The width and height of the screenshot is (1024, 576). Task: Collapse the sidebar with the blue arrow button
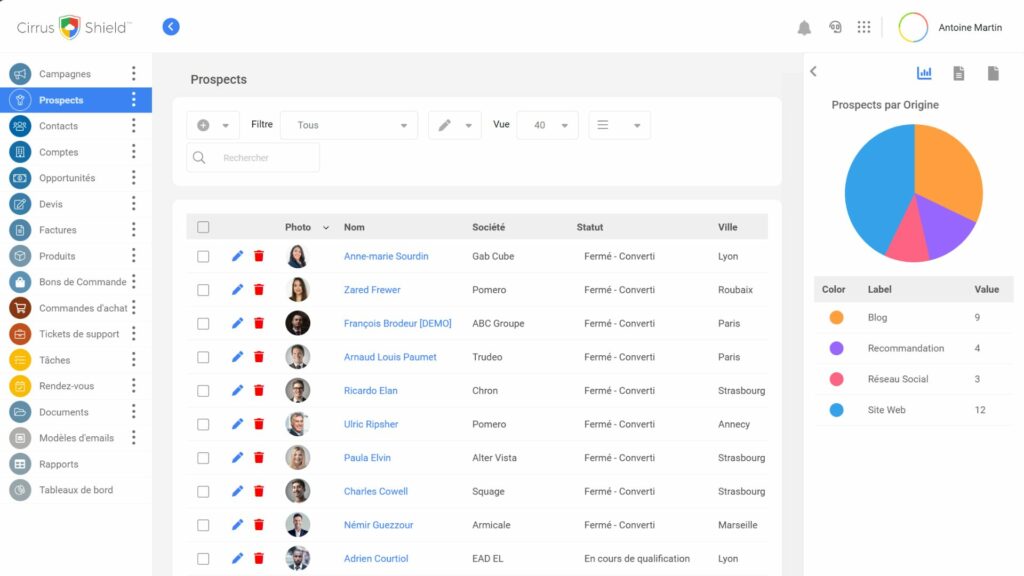pyautogui.click(x=171, y=27)
